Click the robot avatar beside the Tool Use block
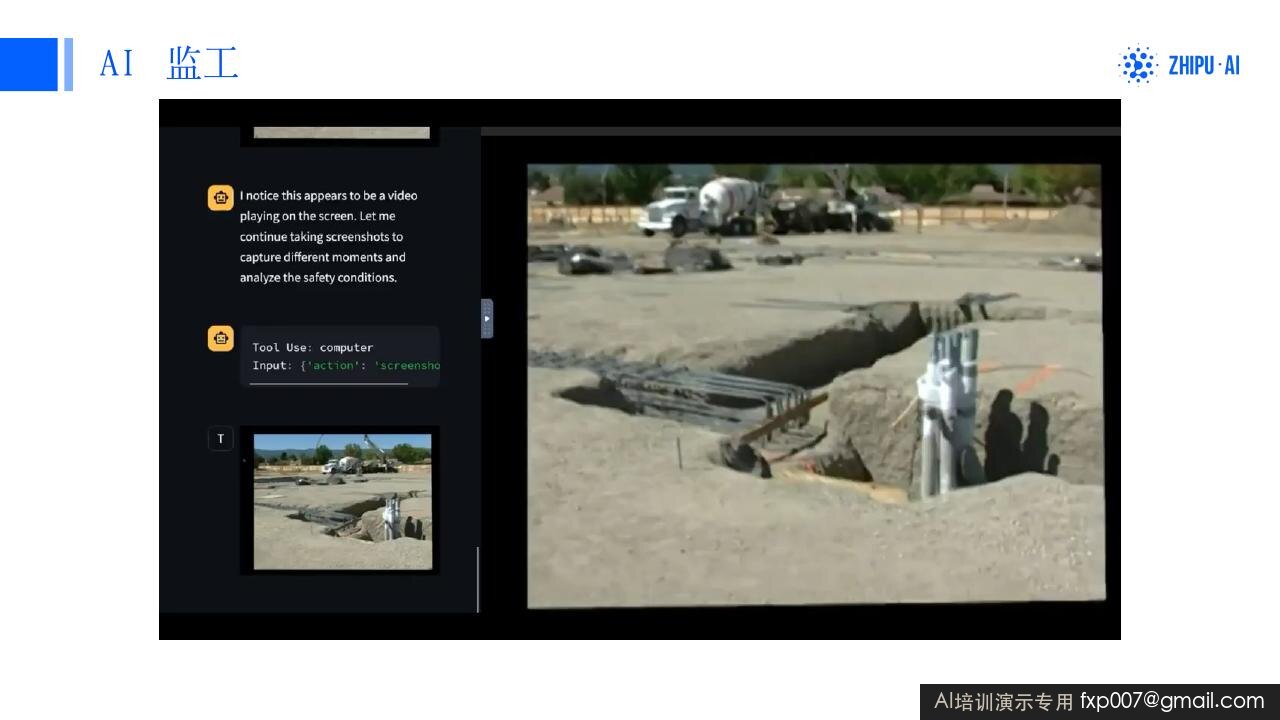 pyautogui.click(x=221, y=338)
